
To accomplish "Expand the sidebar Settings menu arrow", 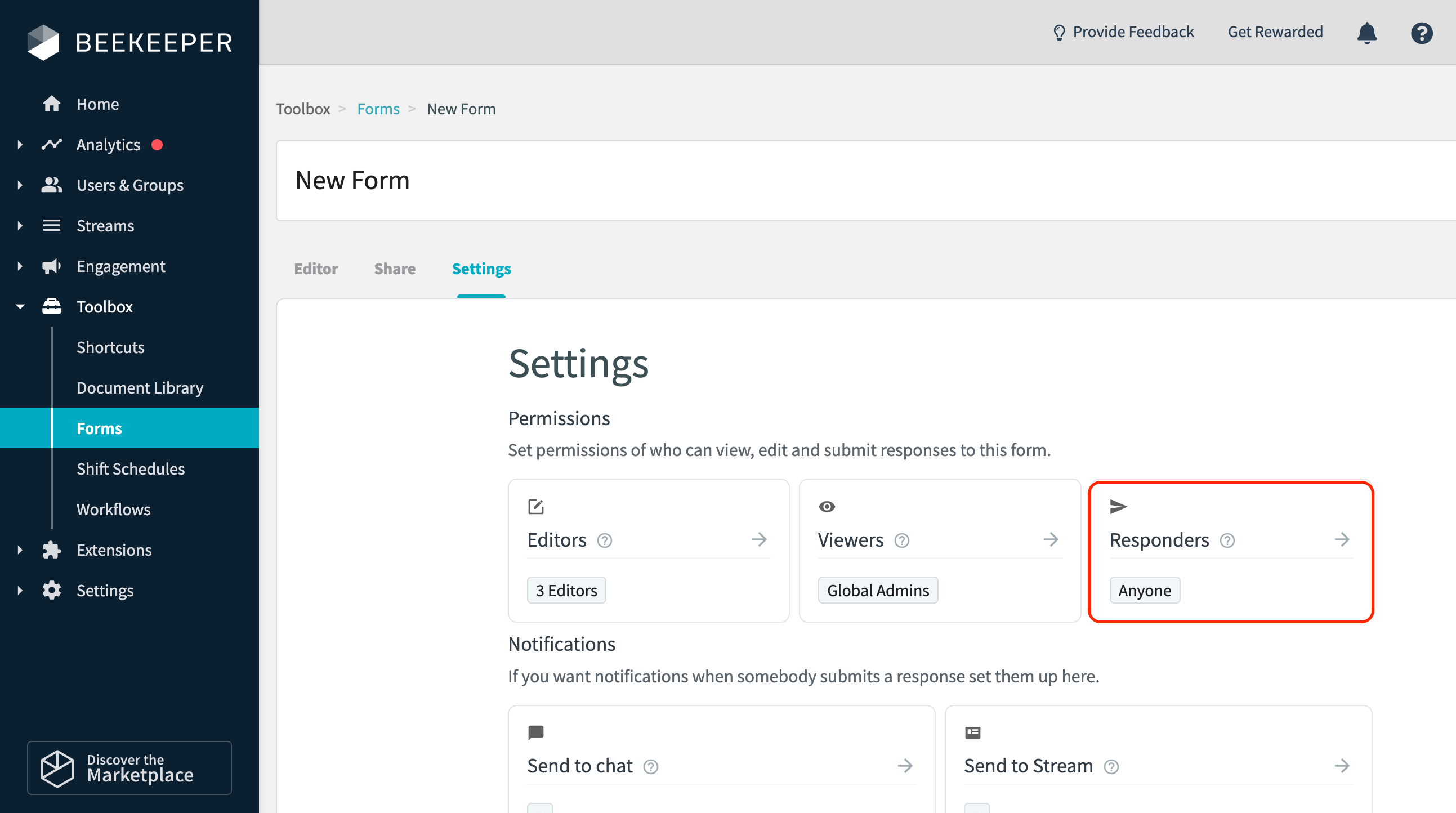I will (x=20, y=590).
